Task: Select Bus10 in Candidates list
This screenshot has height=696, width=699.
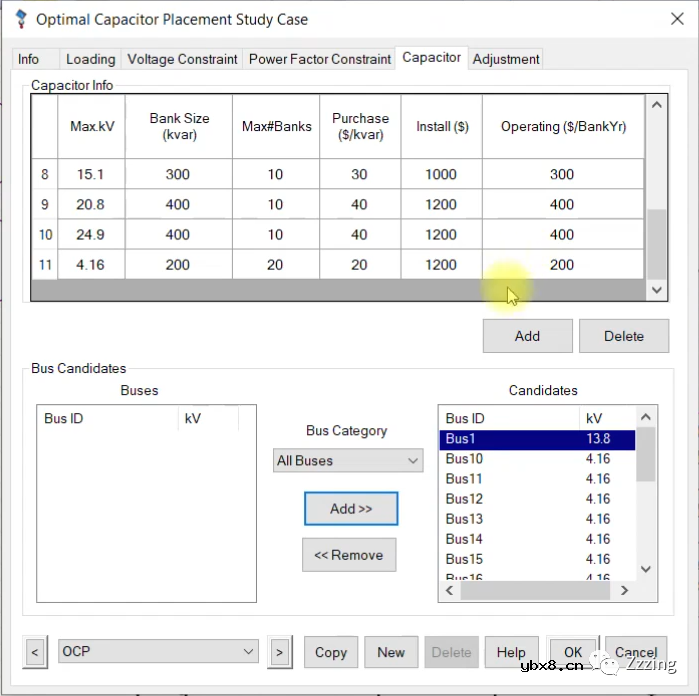Action: [x=464, y=459]
